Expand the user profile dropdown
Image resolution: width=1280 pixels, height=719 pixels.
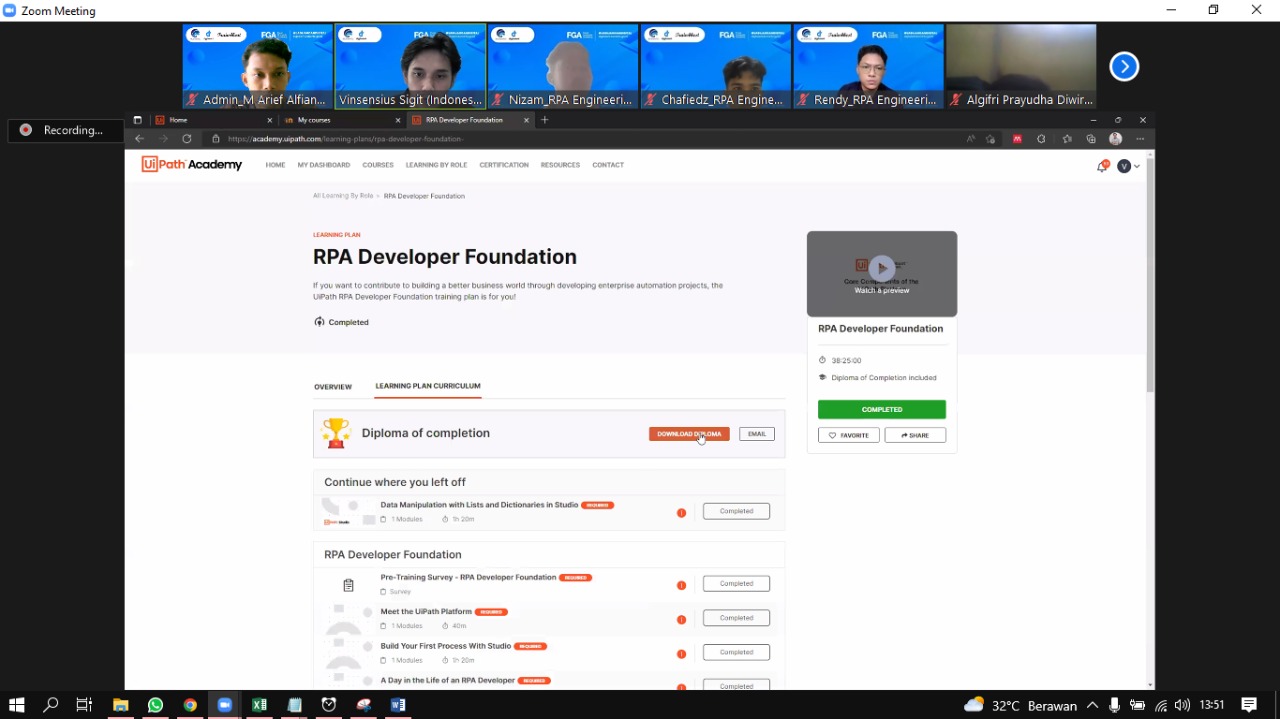click(x=1128, y=166)
